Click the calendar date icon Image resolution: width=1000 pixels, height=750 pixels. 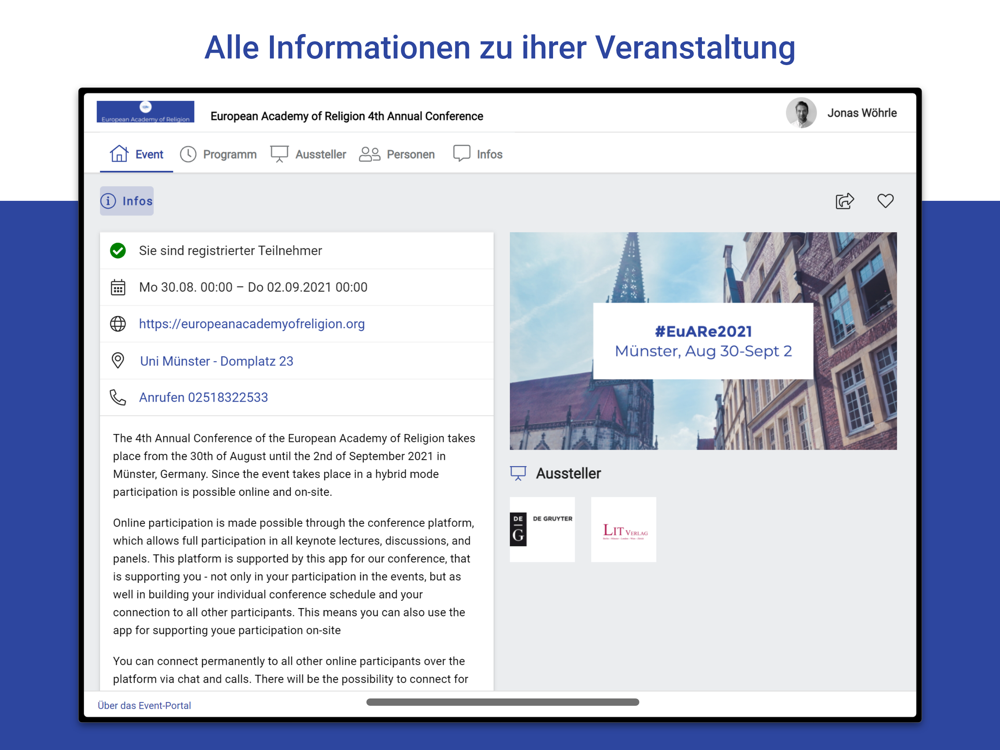click(118, 287)
